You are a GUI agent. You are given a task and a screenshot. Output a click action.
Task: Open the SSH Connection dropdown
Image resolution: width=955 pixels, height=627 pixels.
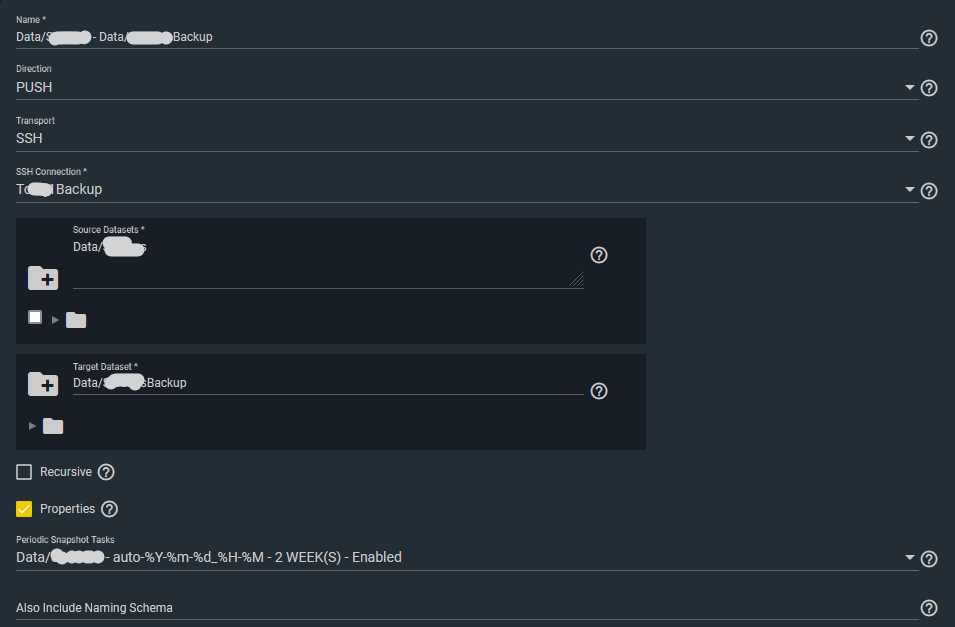pyautogui.click(x=460, y=189)
